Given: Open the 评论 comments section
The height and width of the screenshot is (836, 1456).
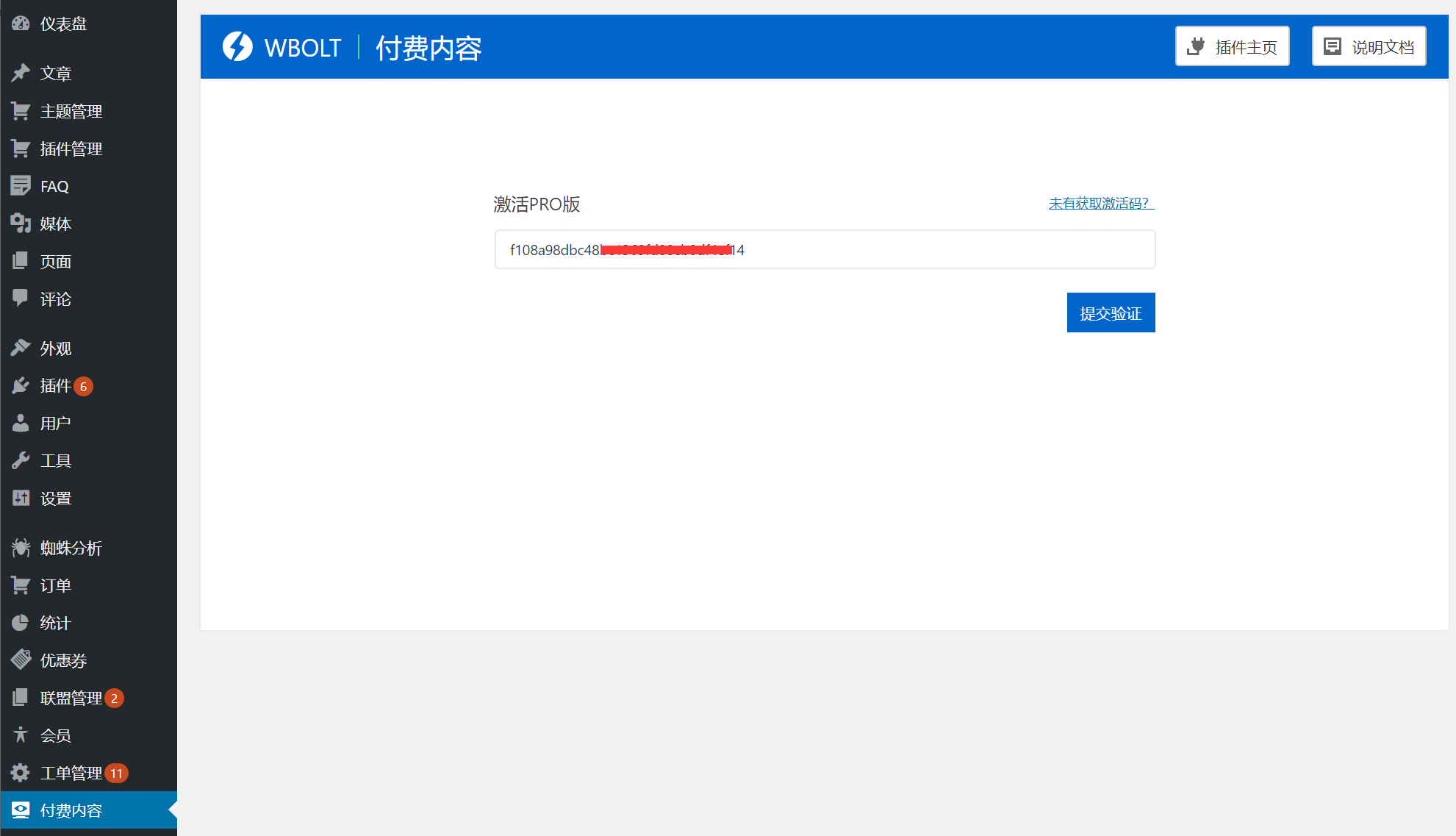Looking at the screenshot, I should coord(20,299).
